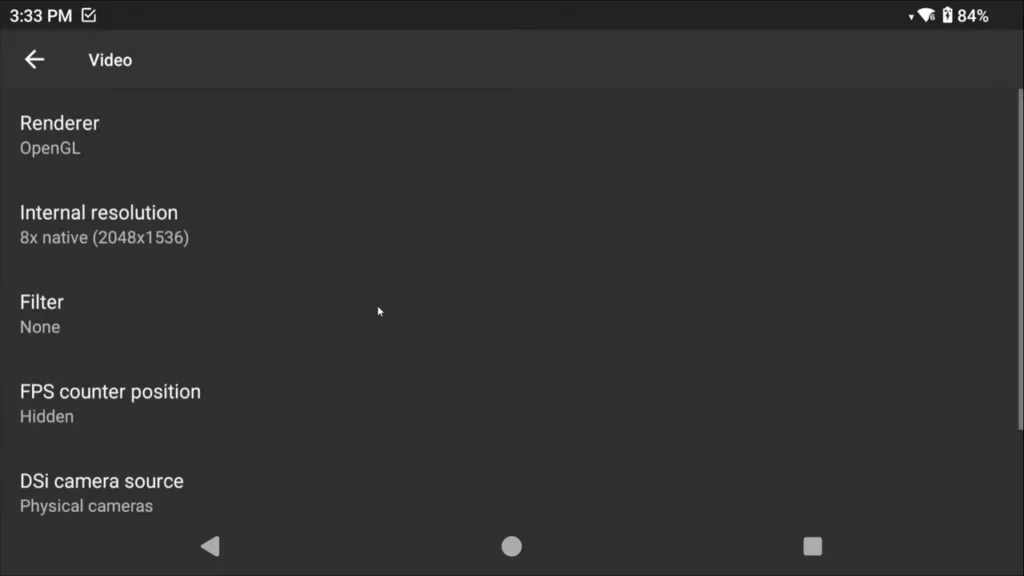
Task: Tap the Android home circle button
Action: [511, 546]
